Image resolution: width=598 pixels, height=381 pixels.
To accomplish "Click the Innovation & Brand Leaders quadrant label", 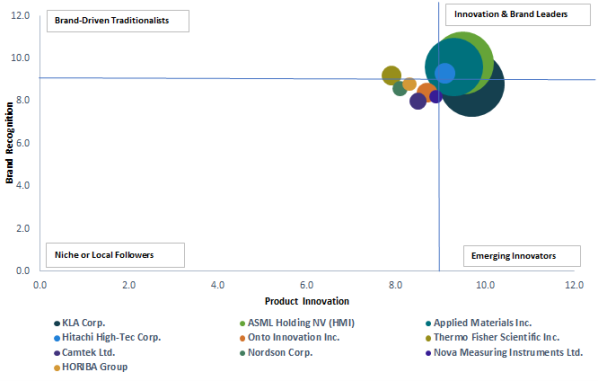I will click(518, 14).
